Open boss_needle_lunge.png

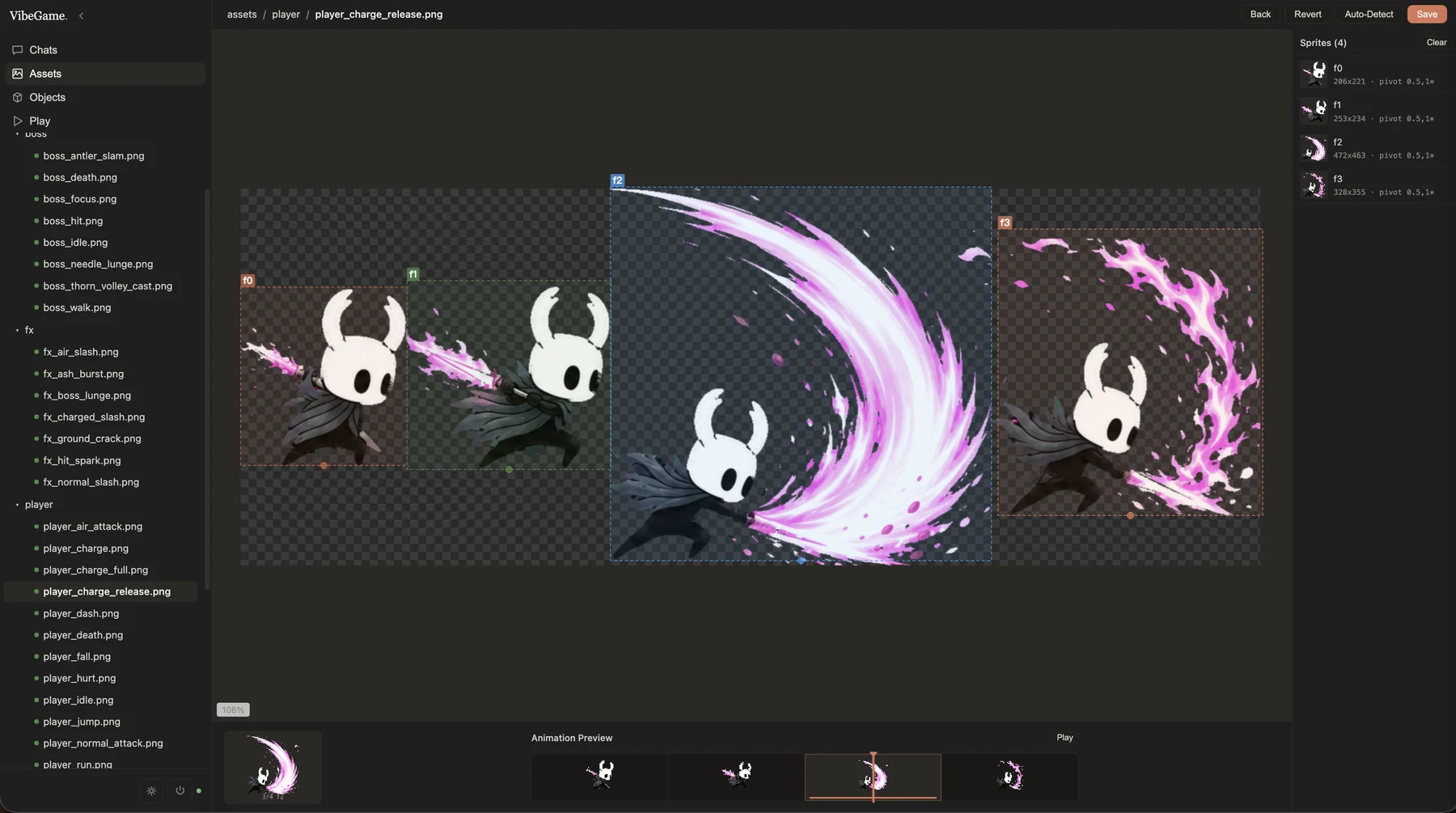98,265
